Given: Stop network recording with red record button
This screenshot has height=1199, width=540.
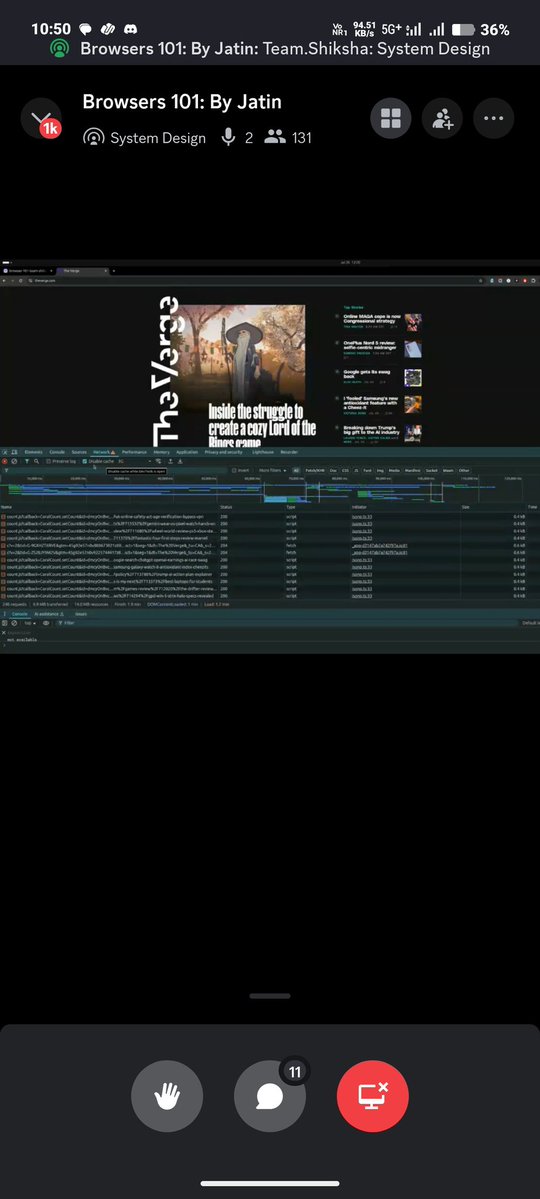Looking at the screenshot, I should pos(5,461).
